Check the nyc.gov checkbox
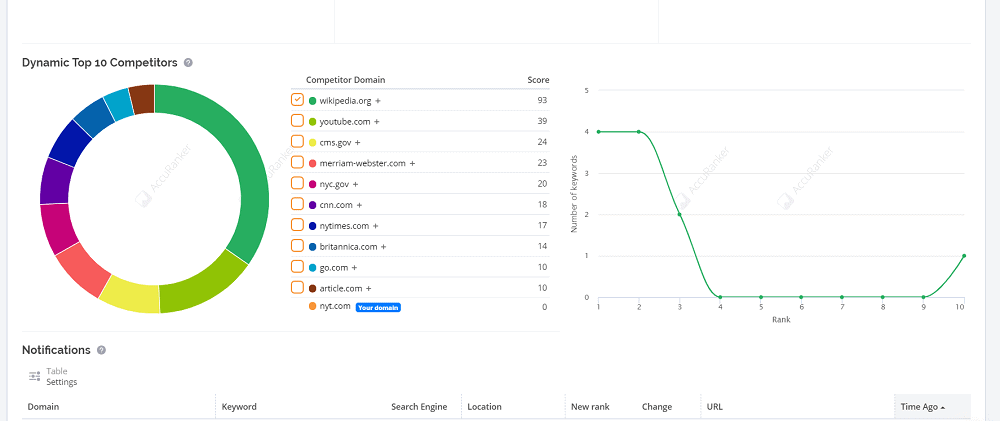The height and width of the screenshot is (421, 1000). (x=297, y=183)
